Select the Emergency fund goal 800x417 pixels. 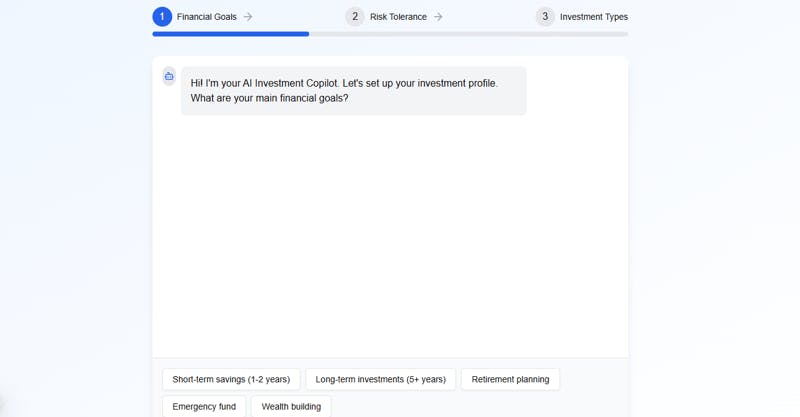pos(204,407)
